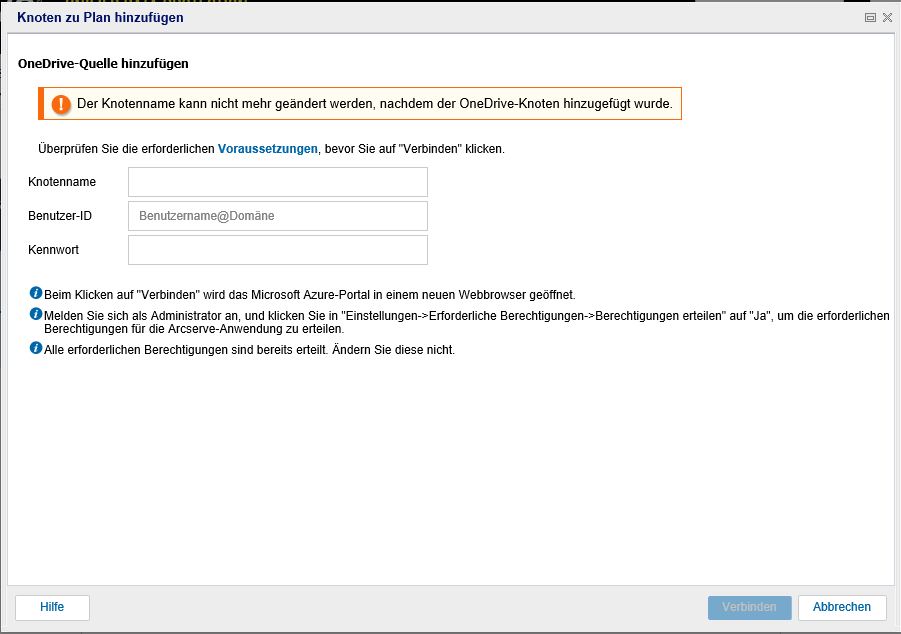Open Hilfe button
Screen dimensions: 901x634
tap(52, 607)
